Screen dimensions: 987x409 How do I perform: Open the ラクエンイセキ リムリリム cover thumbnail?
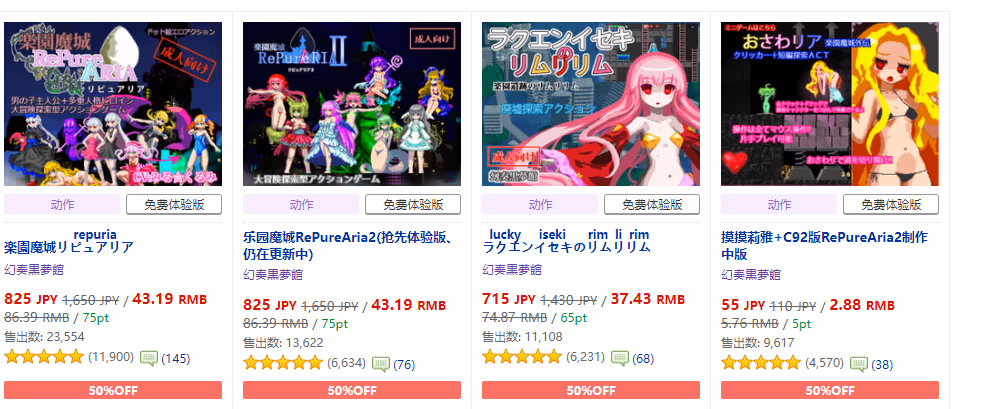591,104
